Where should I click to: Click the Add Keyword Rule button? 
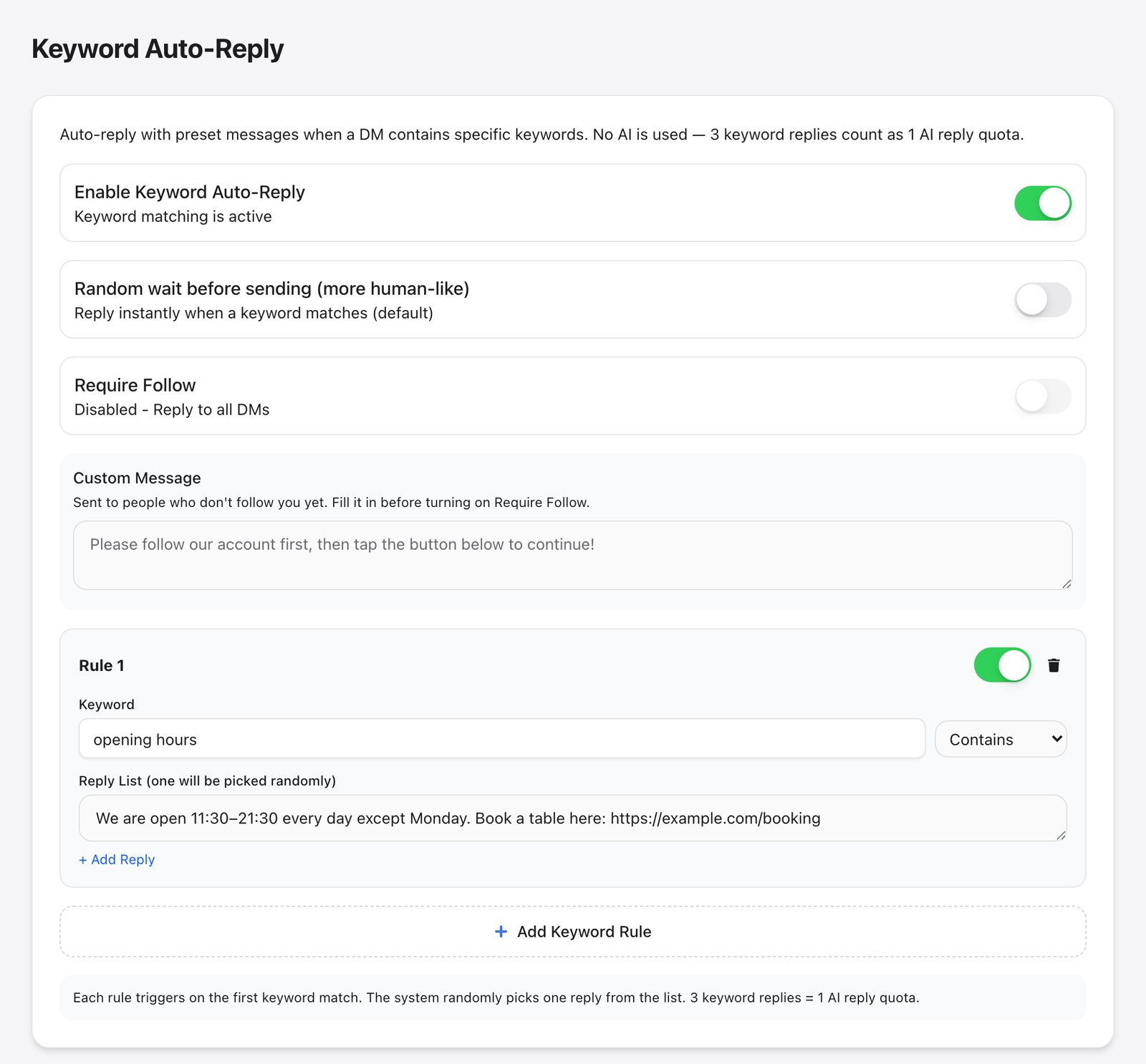click(573, 932)
